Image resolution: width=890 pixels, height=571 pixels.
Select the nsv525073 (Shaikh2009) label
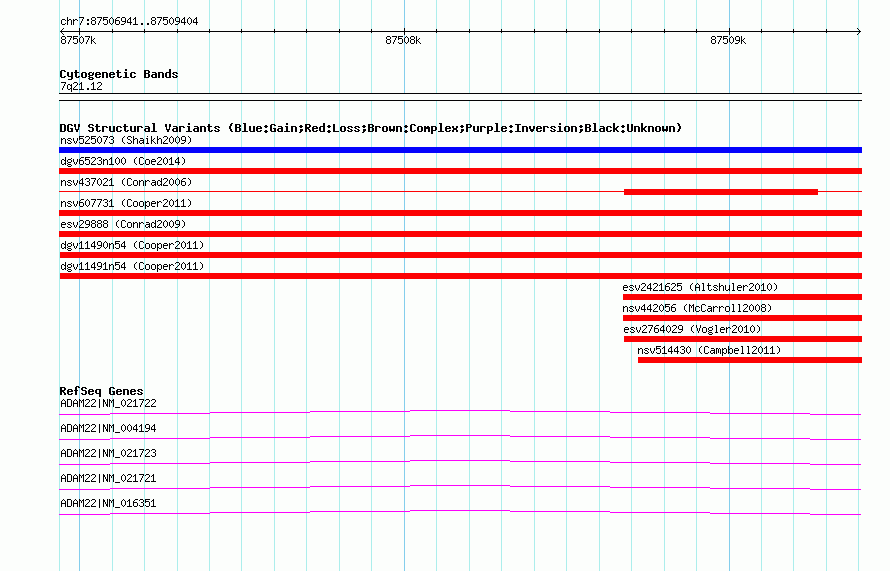126,140
